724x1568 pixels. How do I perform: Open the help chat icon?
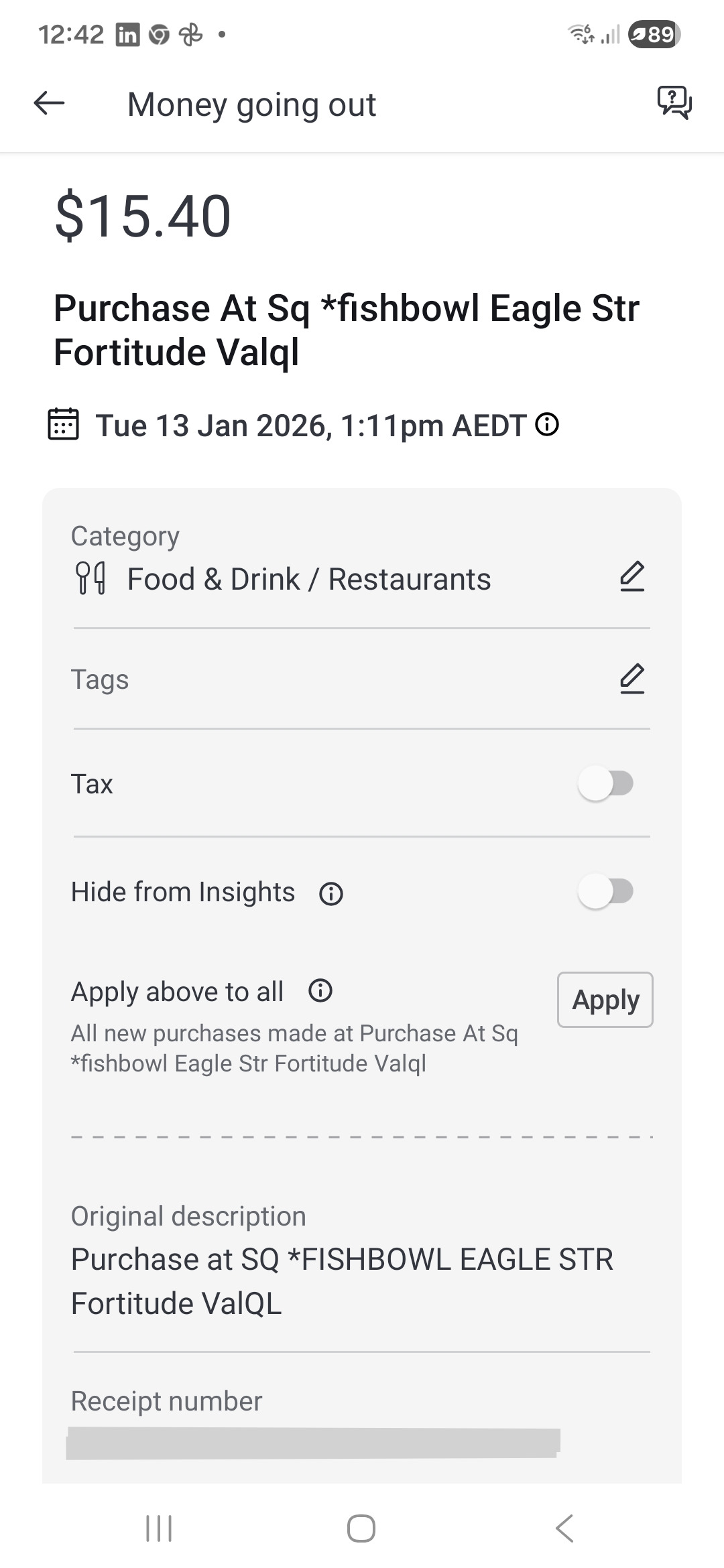[x=674, y=103]
